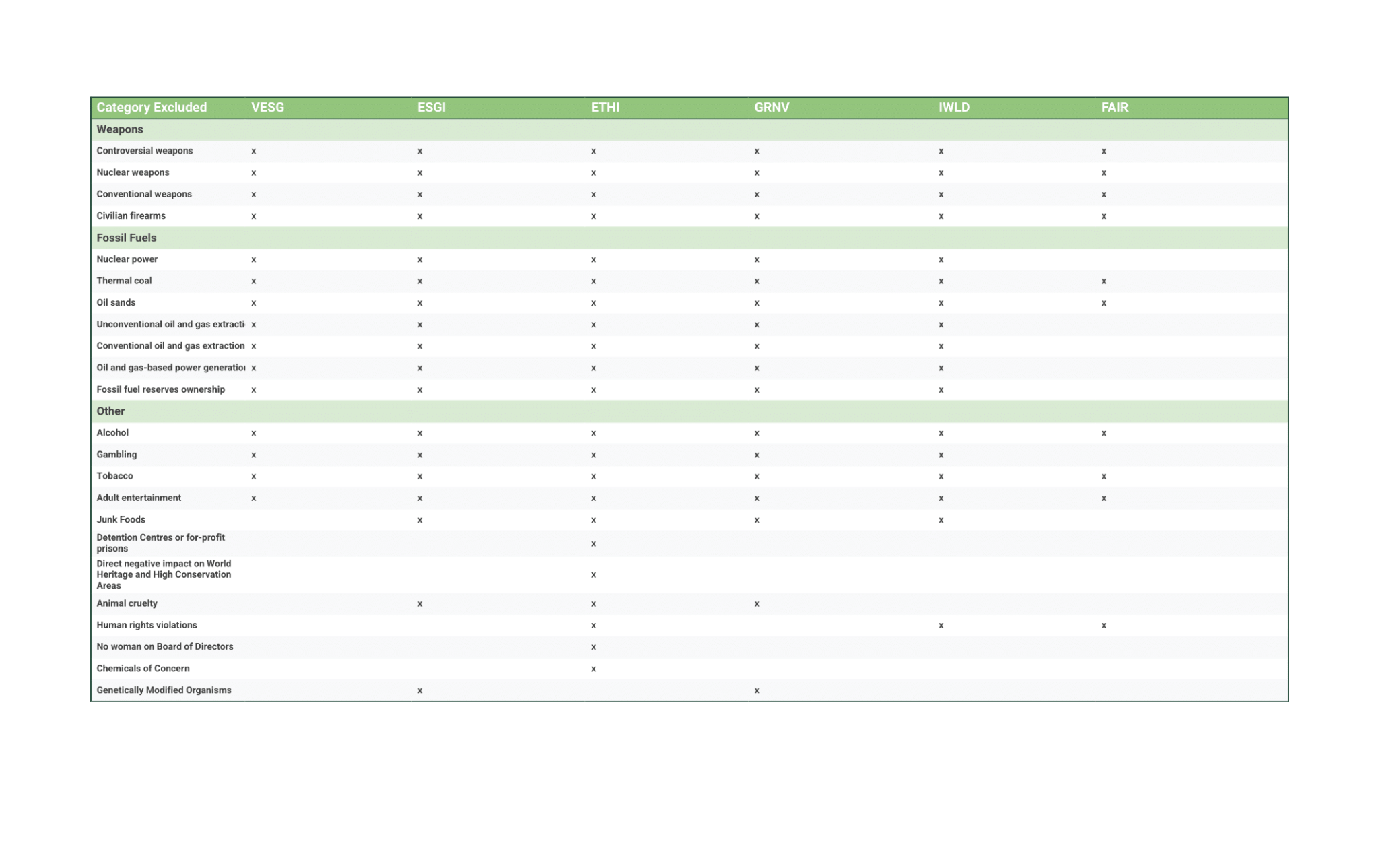Select the ESGI column header
Viewport: 1379px width, 868px height.
point(431,108)
